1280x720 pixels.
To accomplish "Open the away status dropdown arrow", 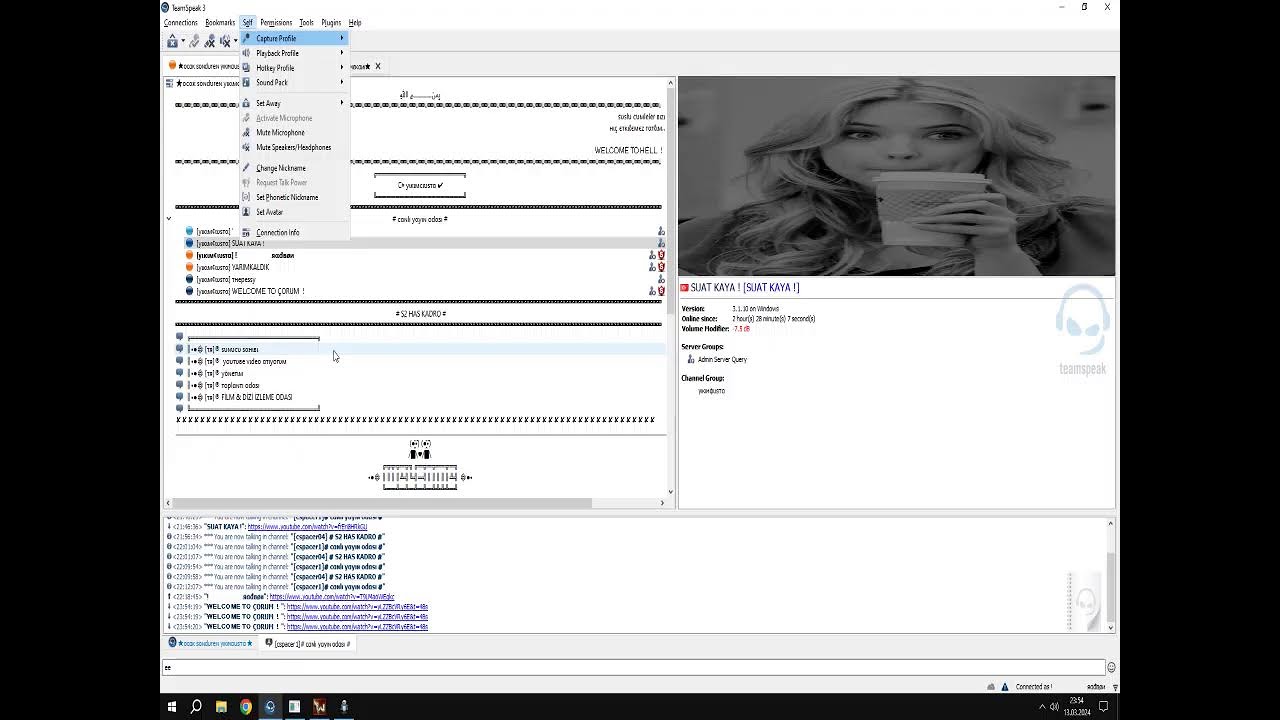I will click(x=183, y=41).
